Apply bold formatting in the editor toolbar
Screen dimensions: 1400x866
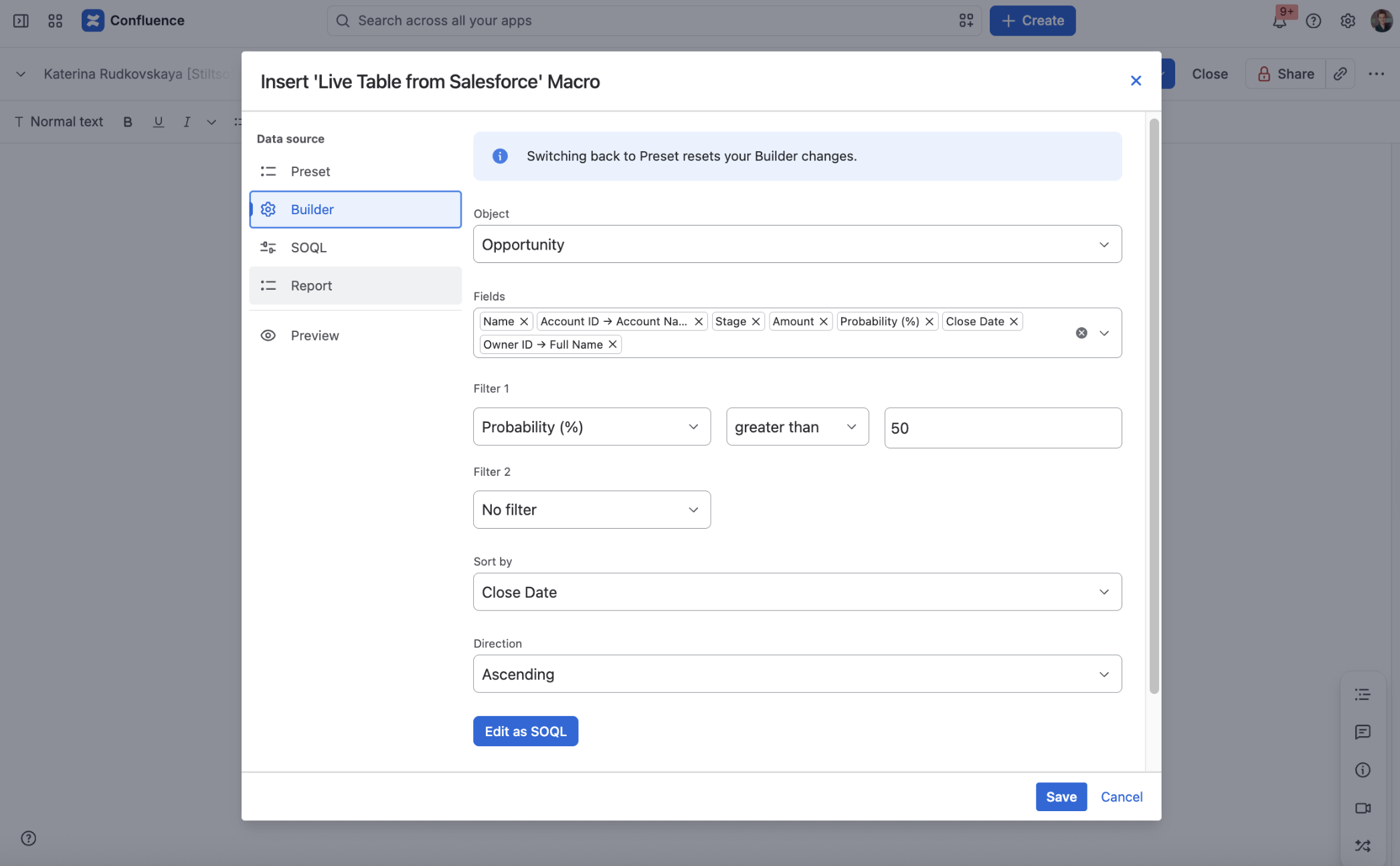pos(127,122)
